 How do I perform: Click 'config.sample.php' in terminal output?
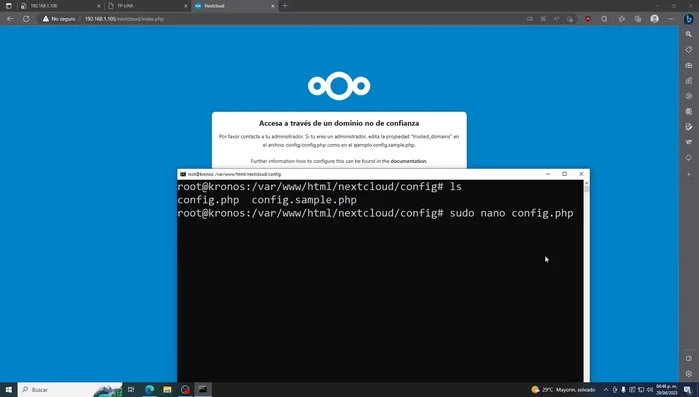click(304, 200)
